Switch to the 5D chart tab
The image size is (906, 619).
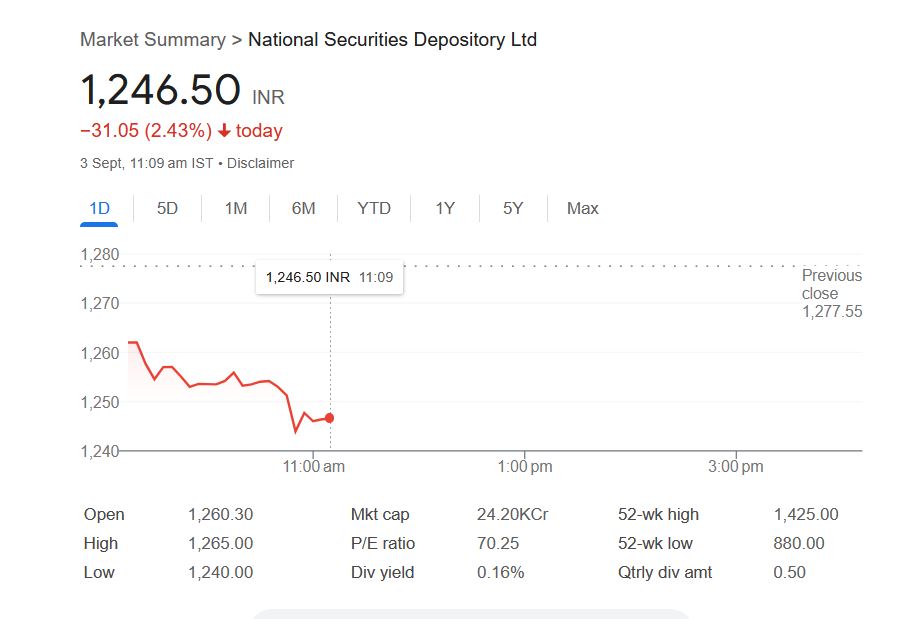pyautogui.click(x=167, y=208)
